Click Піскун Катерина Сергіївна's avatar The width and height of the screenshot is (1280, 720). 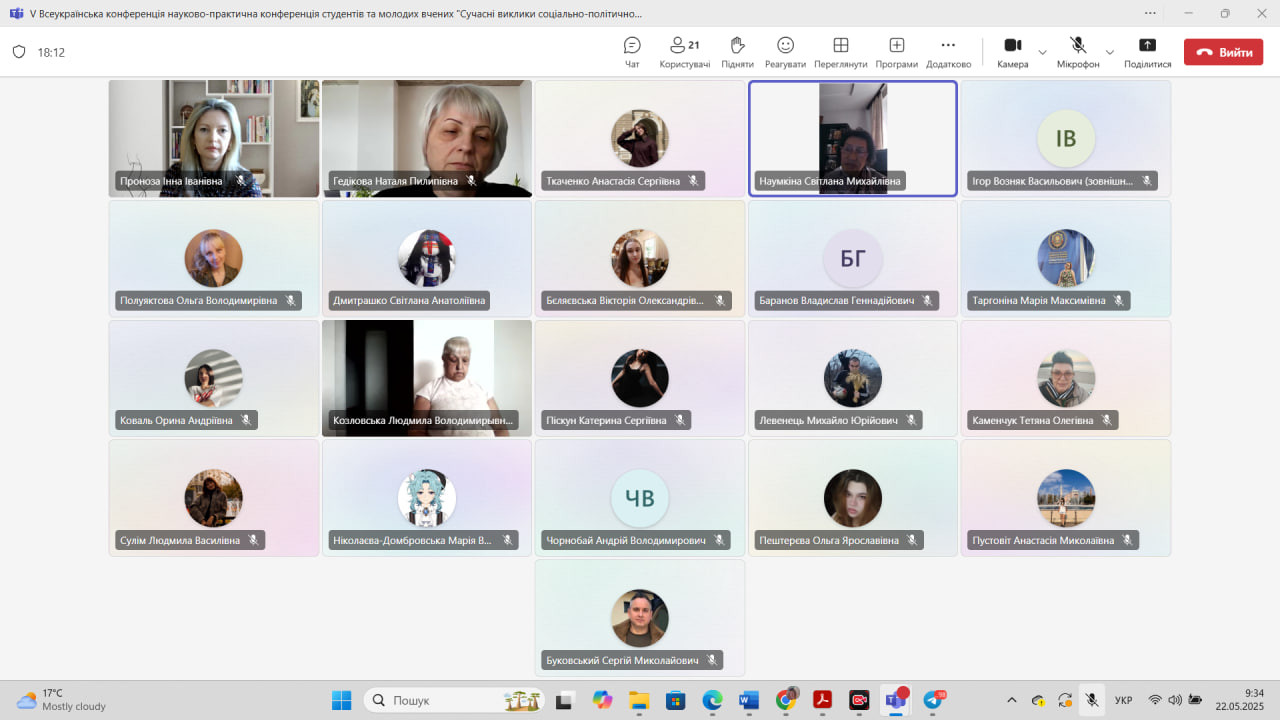pyautogui.click(x=640, y=378)
